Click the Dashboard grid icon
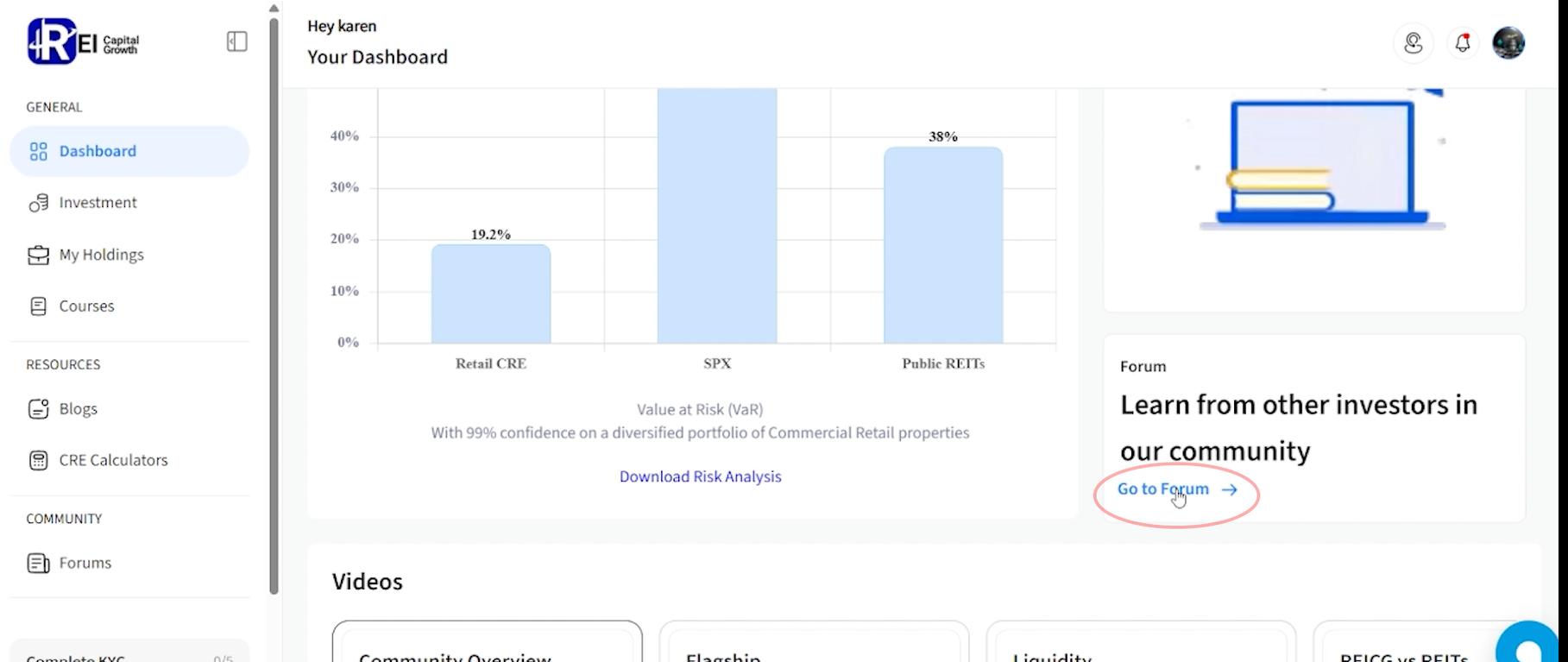This screenshot has width=1568, height=662. [x=39, y=152]
